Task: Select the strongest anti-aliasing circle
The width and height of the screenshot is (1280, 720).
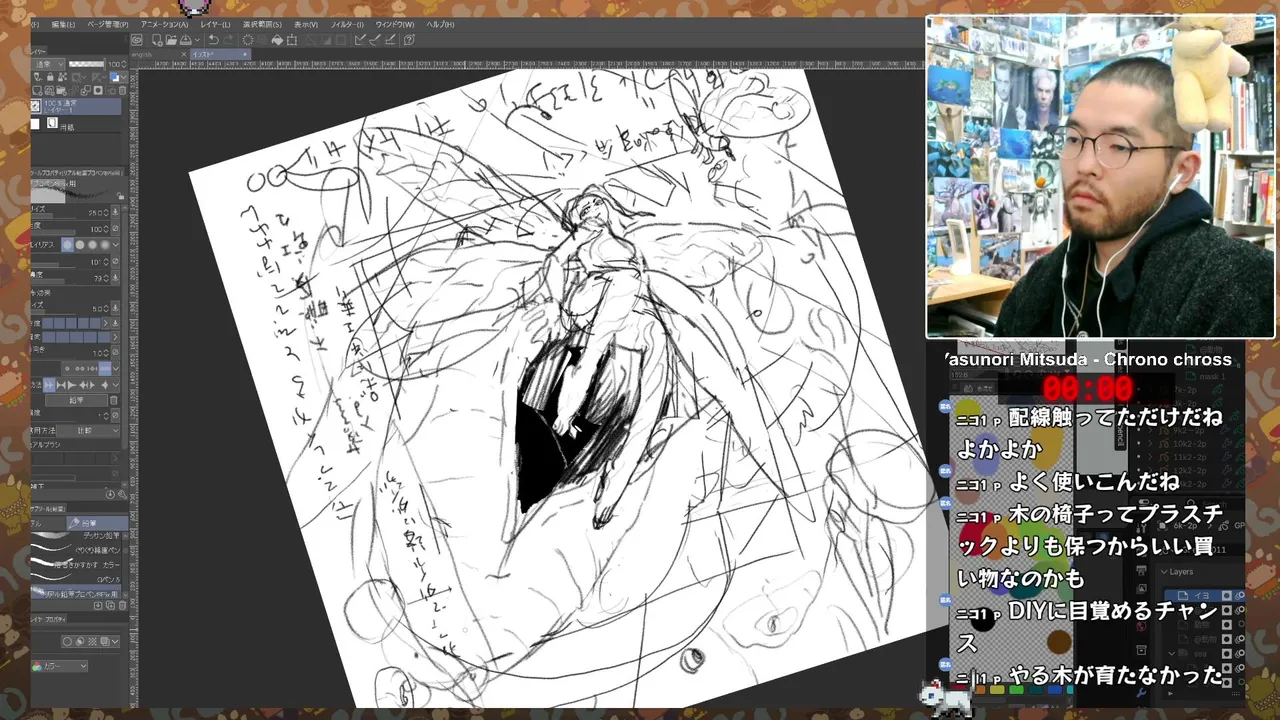Action: coord(104,244)
